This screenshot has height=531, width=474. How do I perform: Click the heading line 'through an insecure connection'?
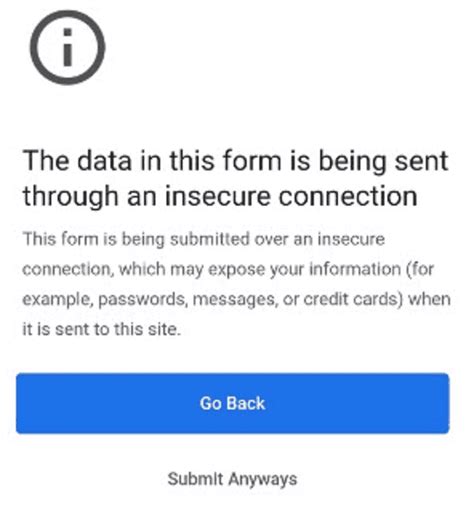pyautogui.click(x=220, y=196)
